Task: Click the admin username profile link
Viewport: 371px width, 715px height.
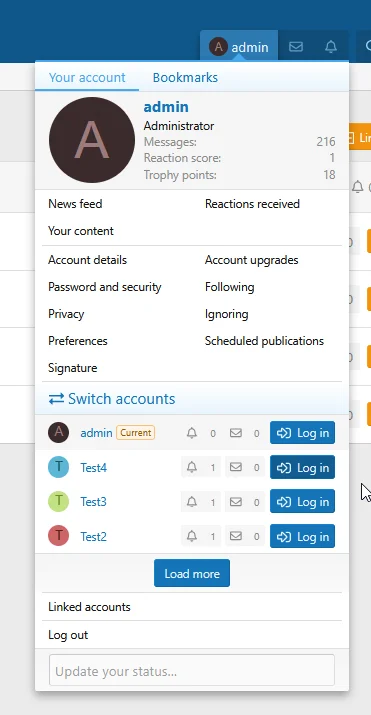Action: [166, 107]
